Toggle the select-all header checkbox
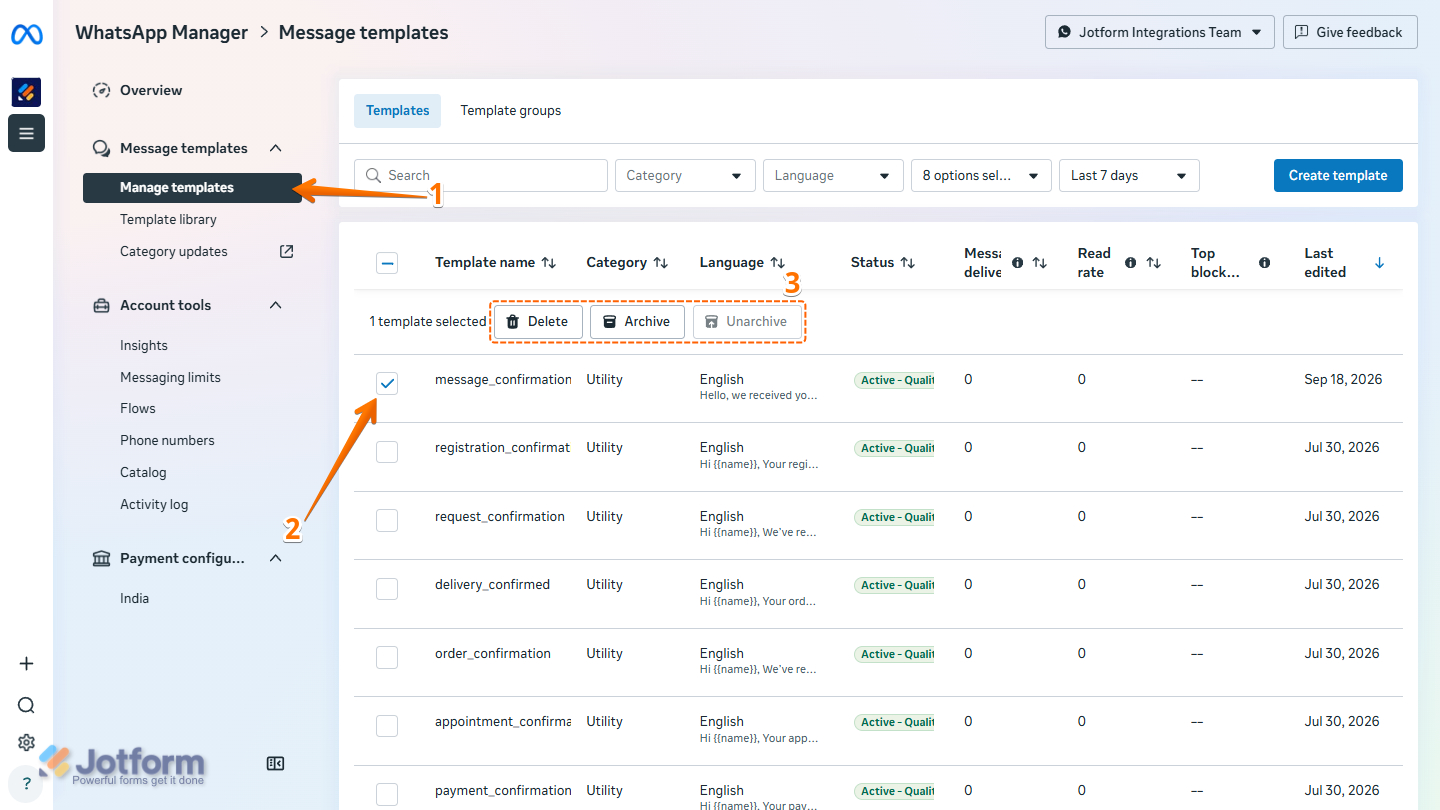The image size is (1440, 810). coord(387,263)
